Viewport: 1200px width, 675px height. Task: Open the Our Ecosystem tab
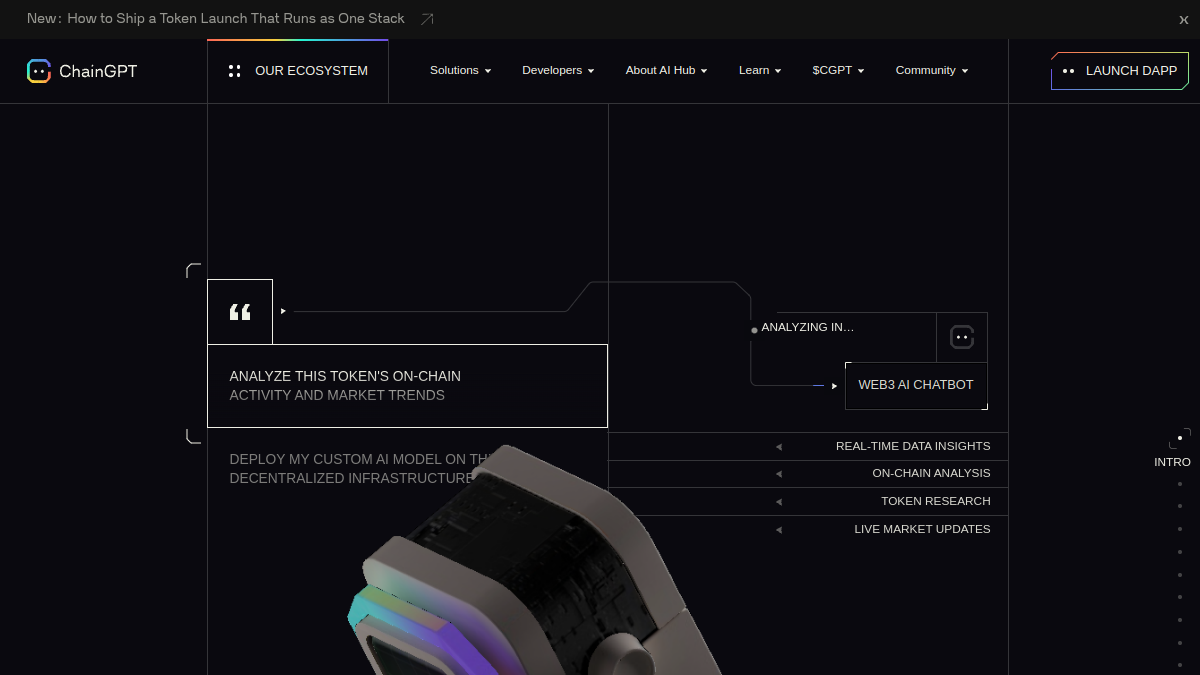[x=298, y=71]
